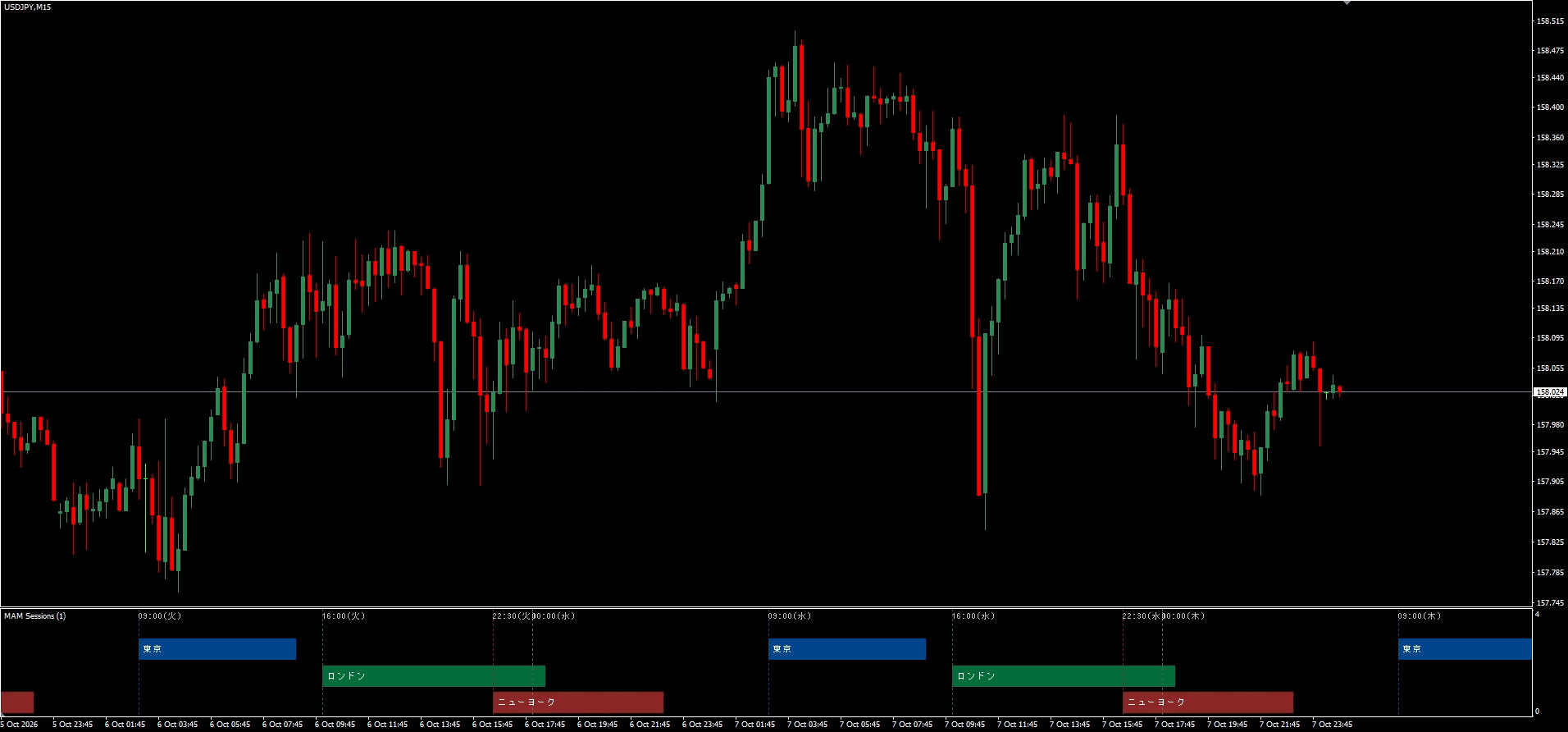Click the 158.095 price scale value
The width and height of the screenshot is (1568, 732).
[1550, 338]
